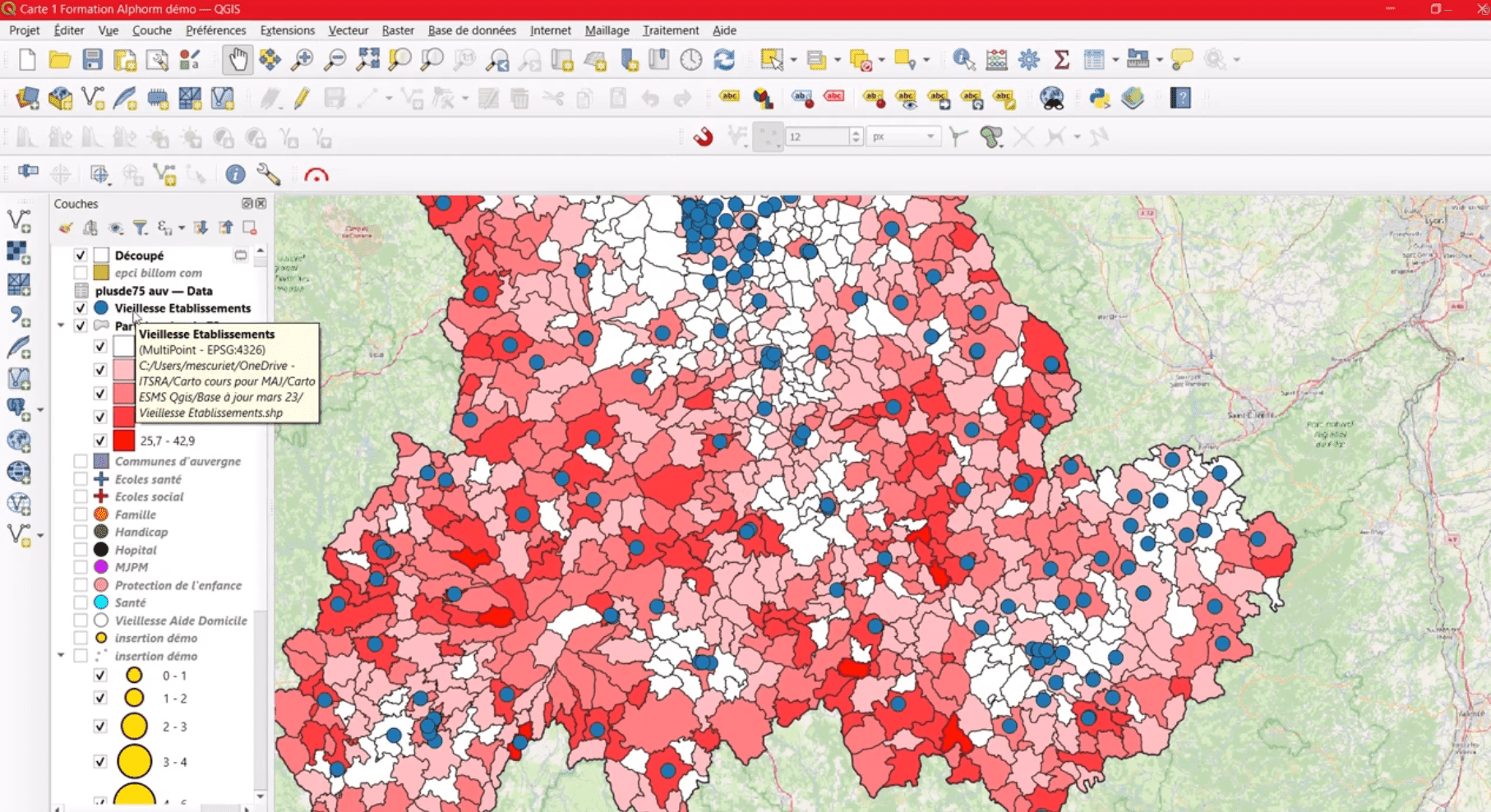Screen dimensions: 1491x812
Task: Click the red semicircle plugin icon
Action: click(316, 175)
